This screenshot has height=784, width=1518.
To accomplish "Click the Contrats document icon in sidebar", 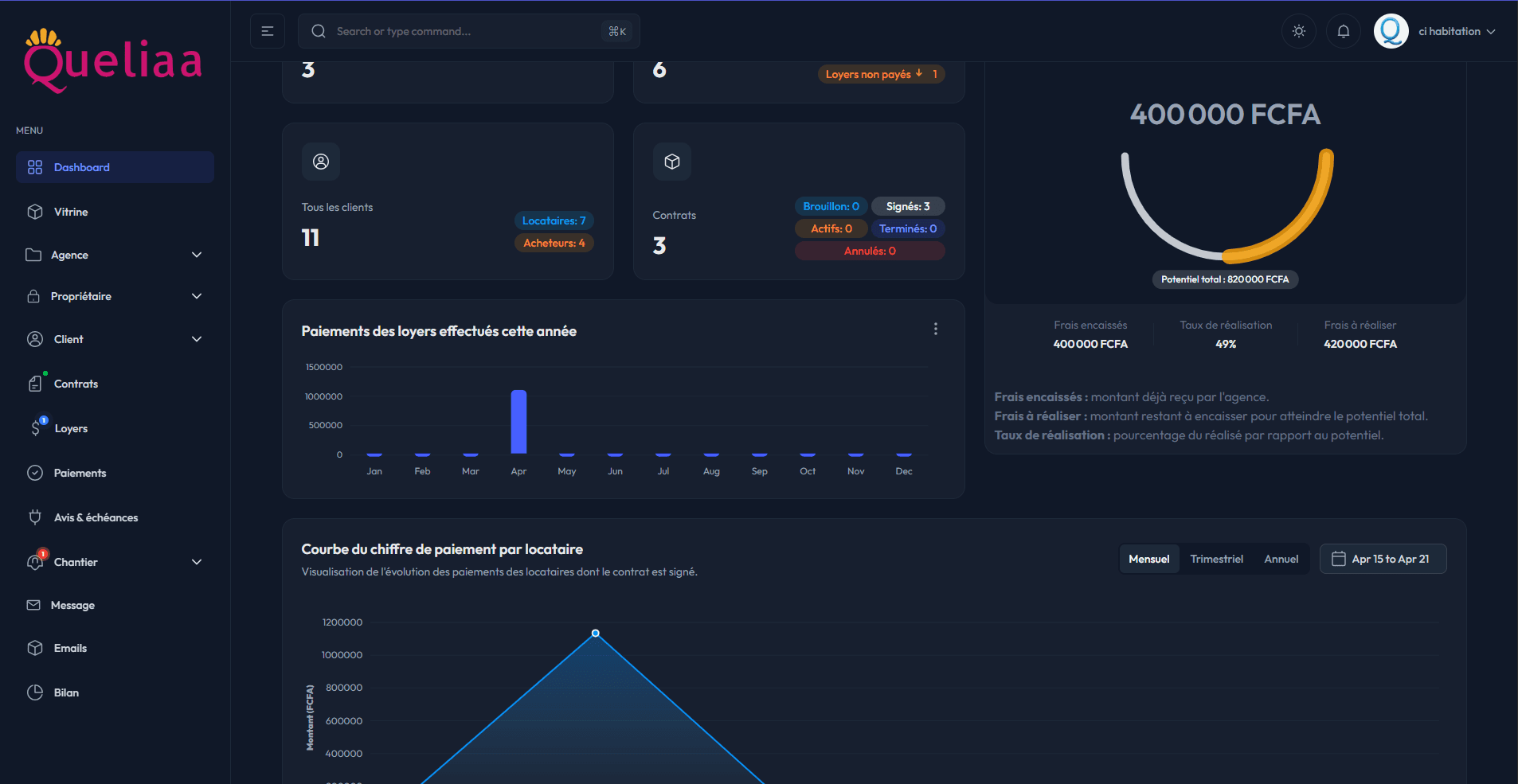I will click(35, 384).
